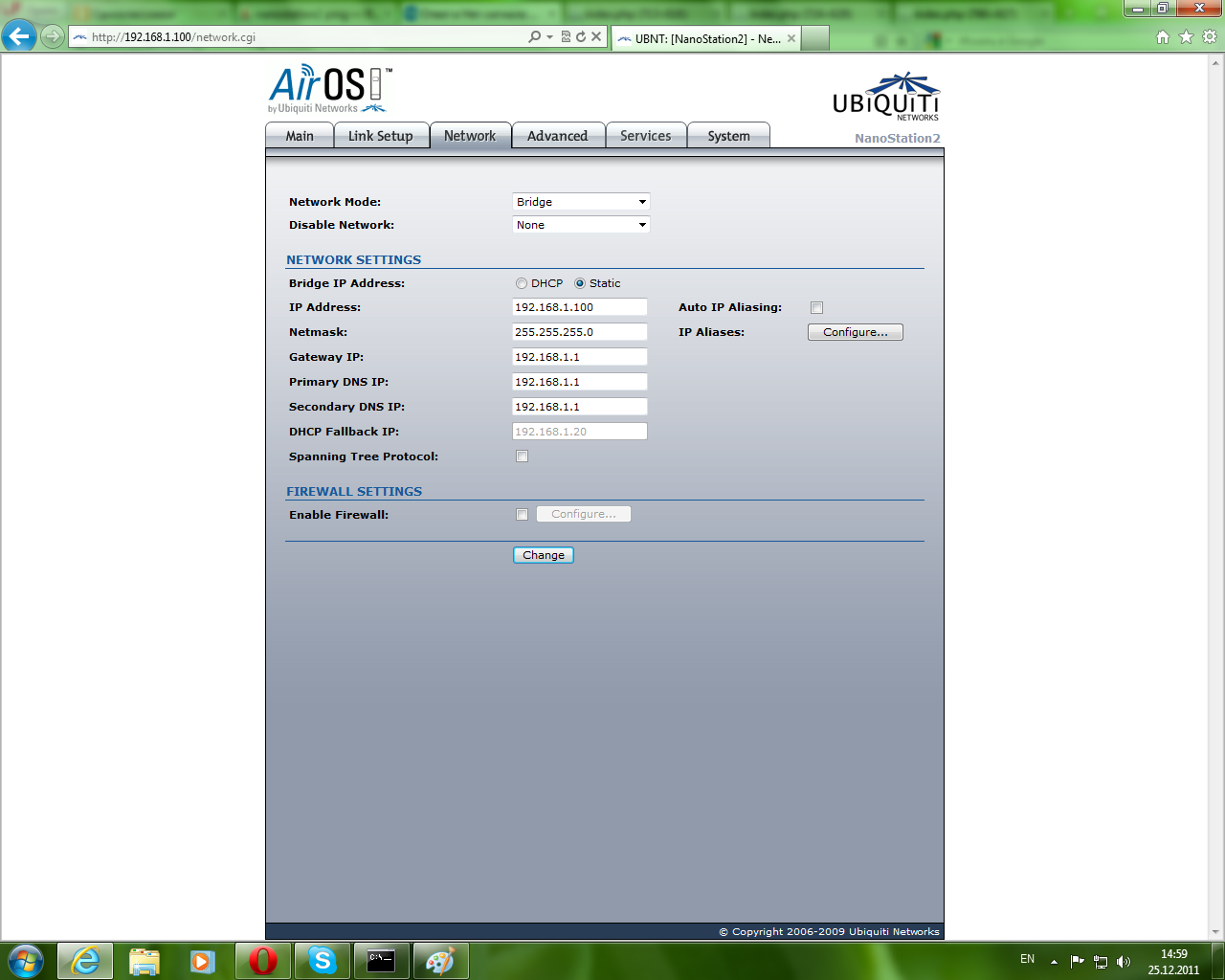The height and width of the screenshot is (980, 1225).
Task: Open Windows Media Player from taskbar
Action: coord(204,960)
